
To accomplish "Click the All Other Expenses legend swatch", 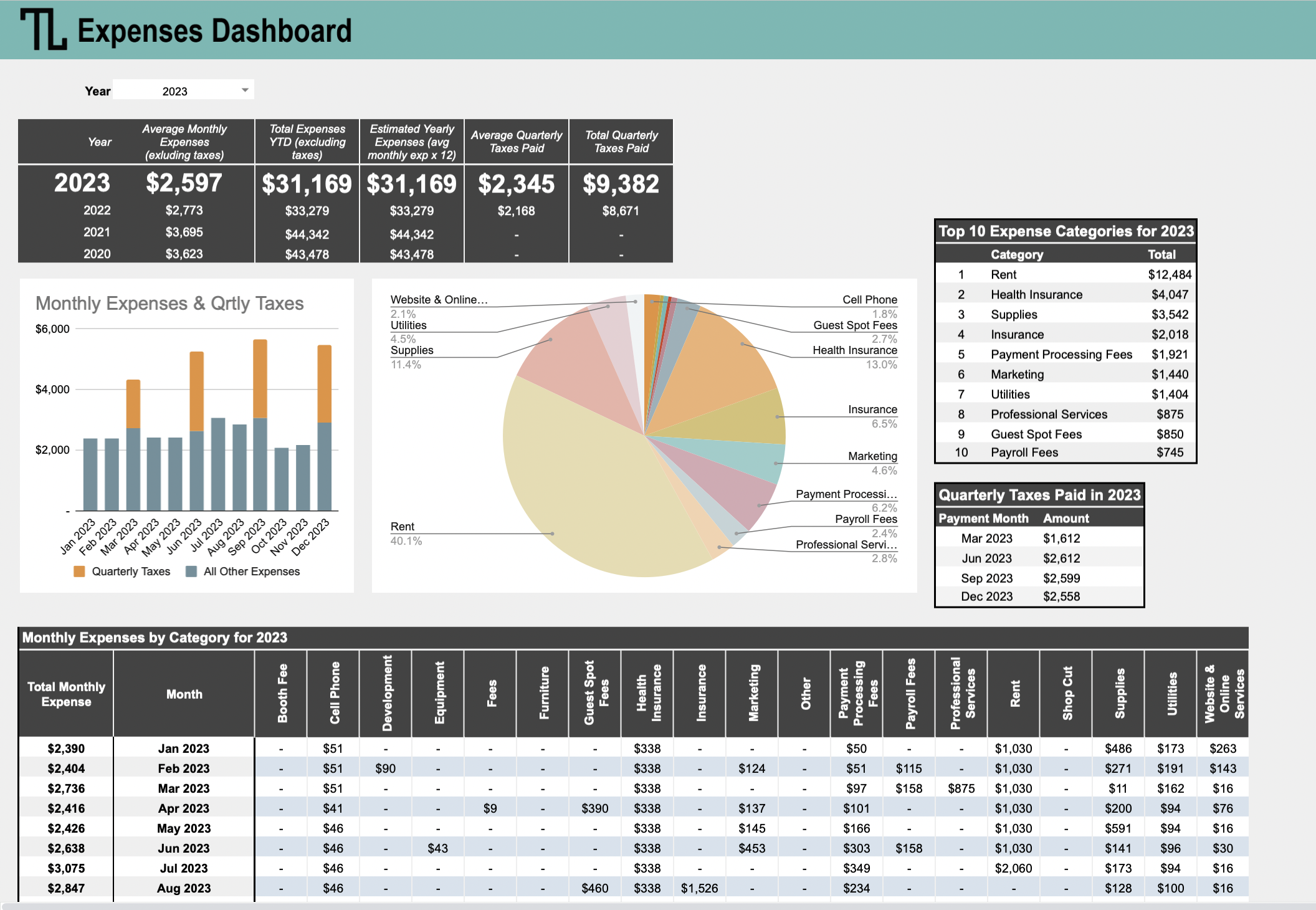I will pyautogui.click(x=191, y=572).
